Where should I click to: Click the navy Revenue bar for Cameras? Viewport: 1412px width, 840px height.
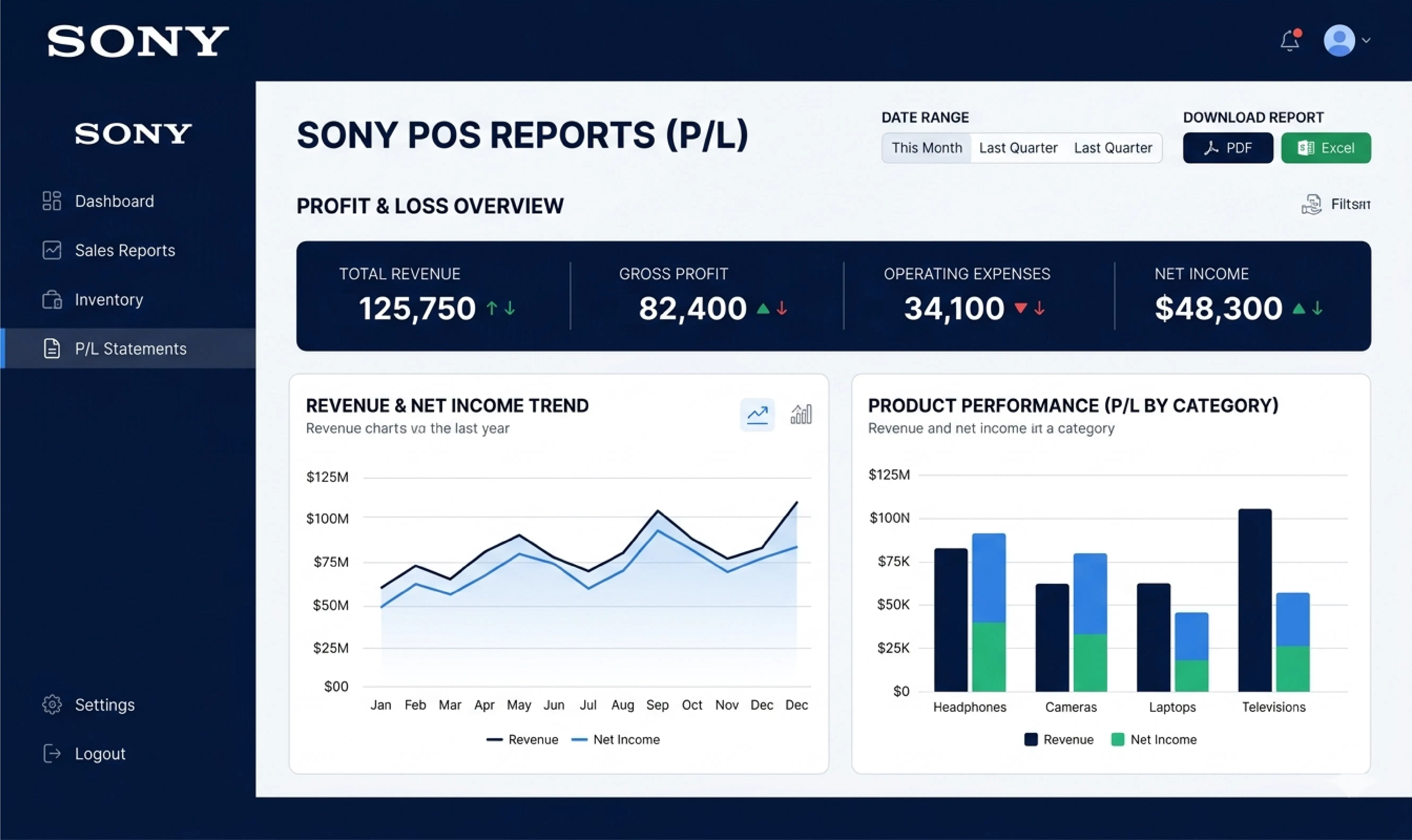(x=1052, y=637)
